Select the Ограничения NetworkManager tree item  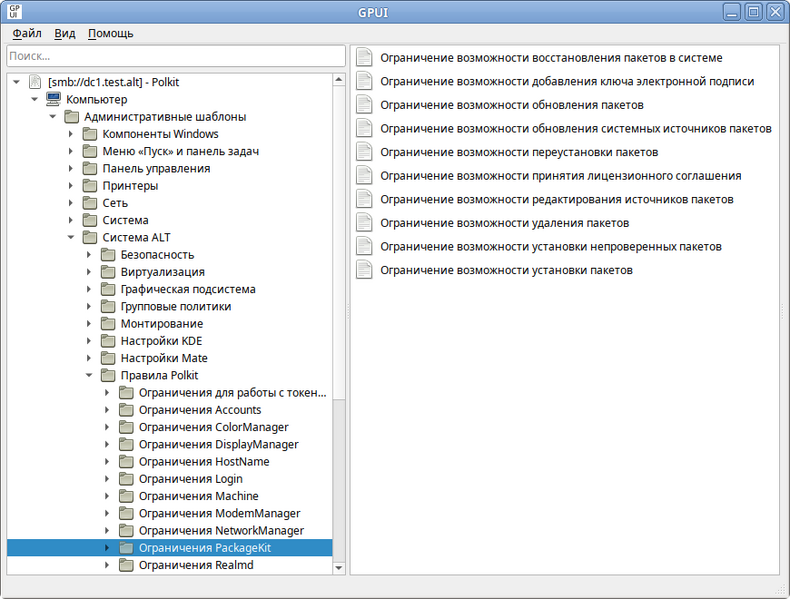pos(221,530)
